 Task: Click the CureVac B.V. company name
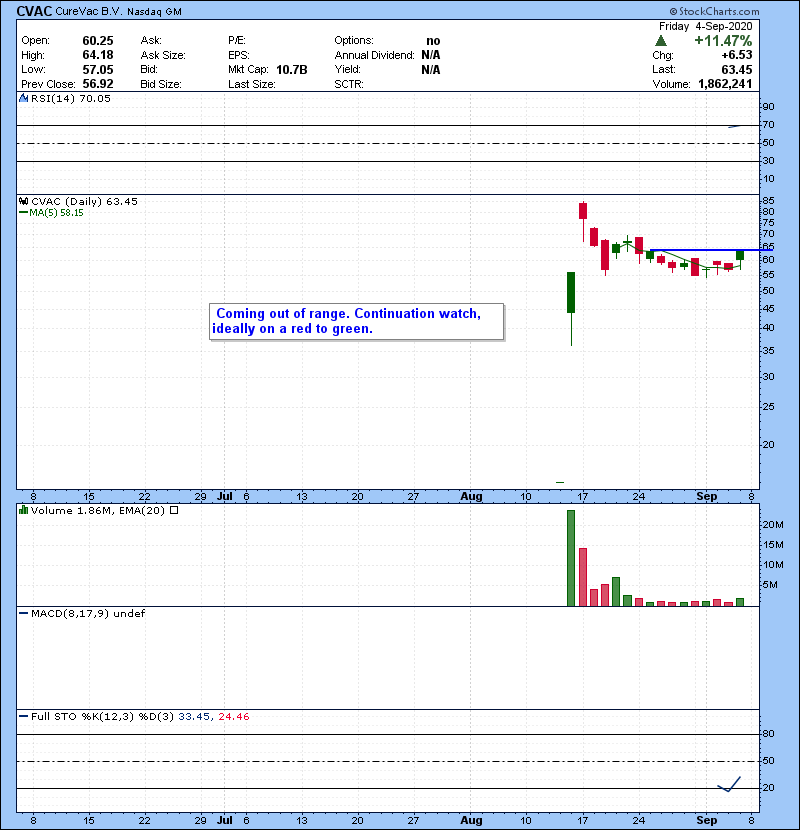(89, 11)
